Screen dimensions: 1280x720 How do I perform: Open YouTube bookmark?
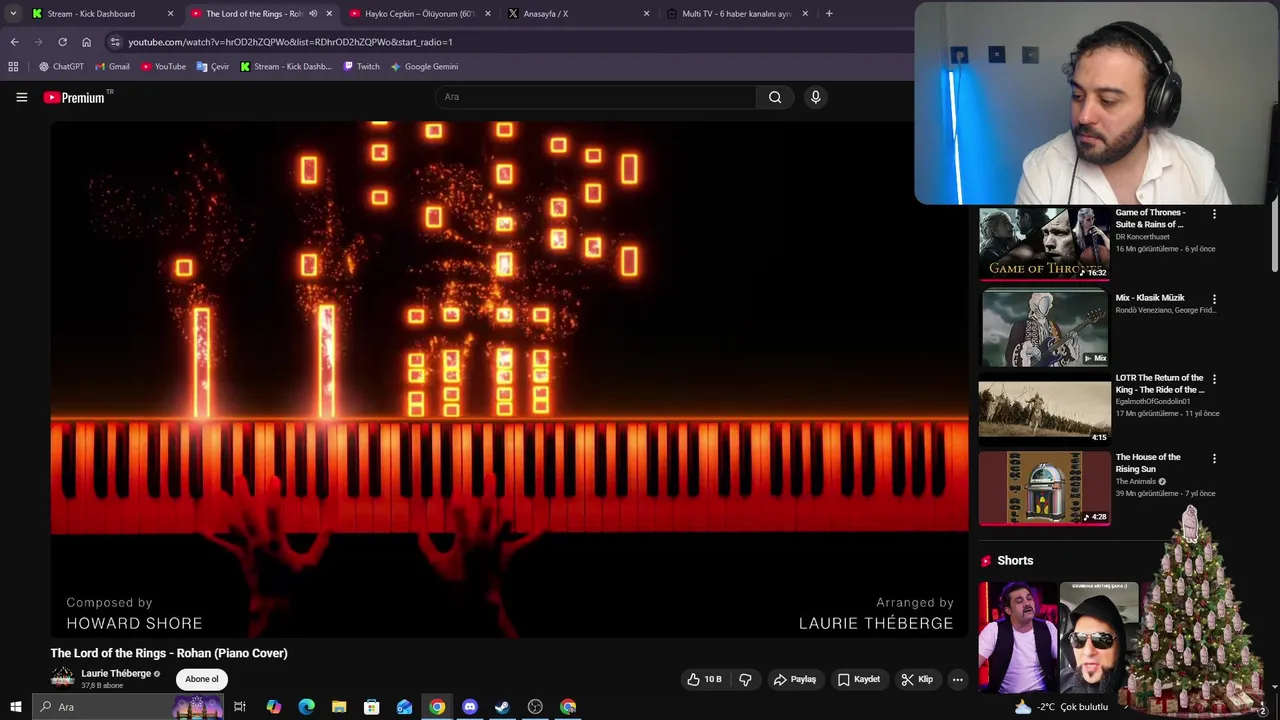(163, 67)
